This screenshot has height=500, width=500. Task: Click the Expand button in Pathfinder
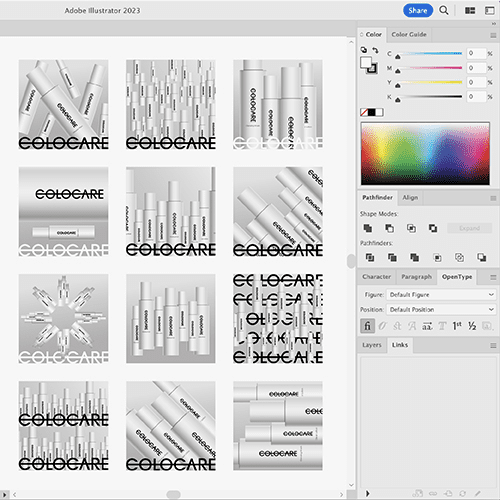469,228
